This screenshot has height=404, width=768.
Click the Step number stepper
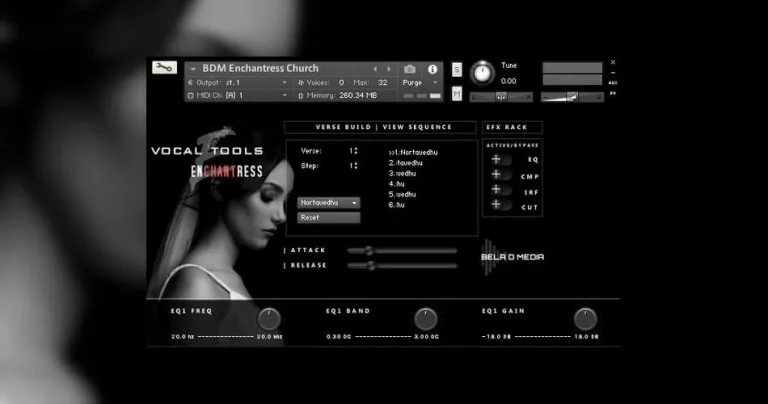tap(354, 166)
